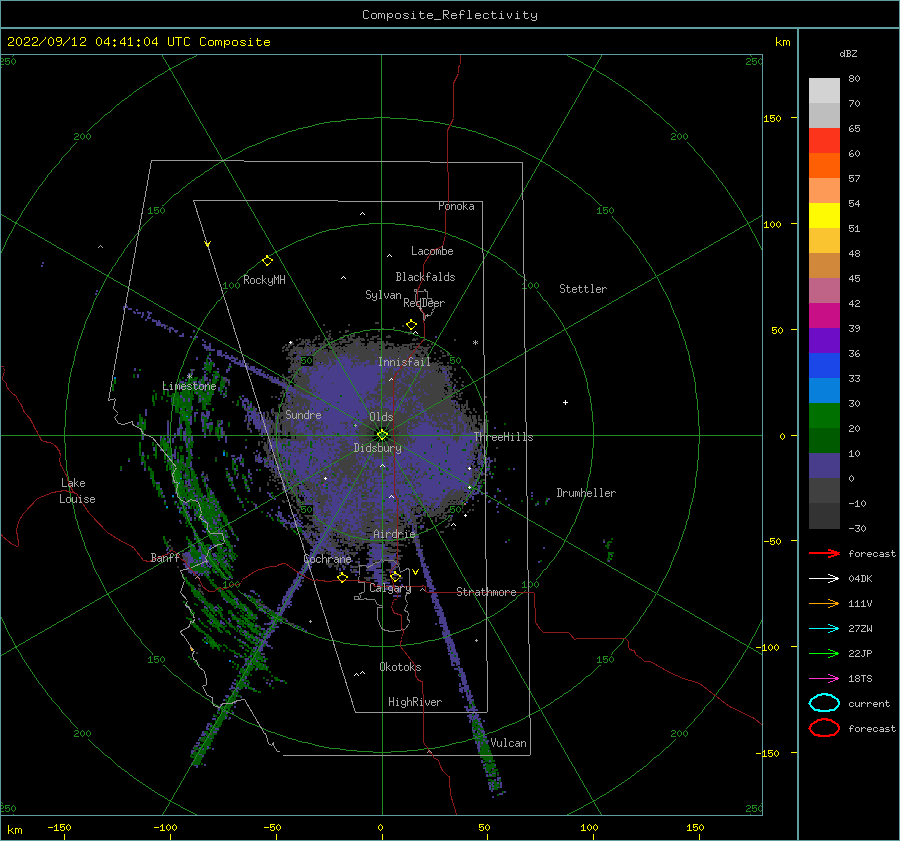900x841 pixels.
Task: Click the red forecast ellipse icon
Action: (x=824, y=728)
